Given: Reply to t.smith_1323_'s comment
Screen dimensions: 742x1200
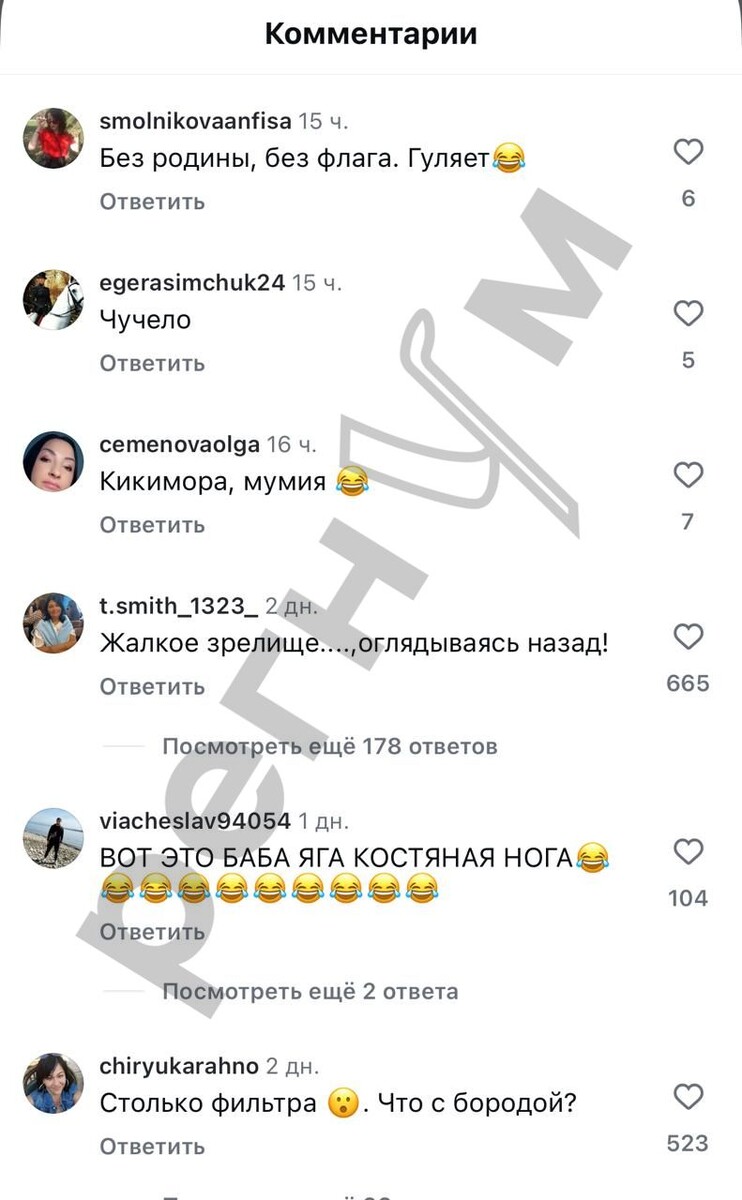Looking at the screenshot, I should 152,687.
